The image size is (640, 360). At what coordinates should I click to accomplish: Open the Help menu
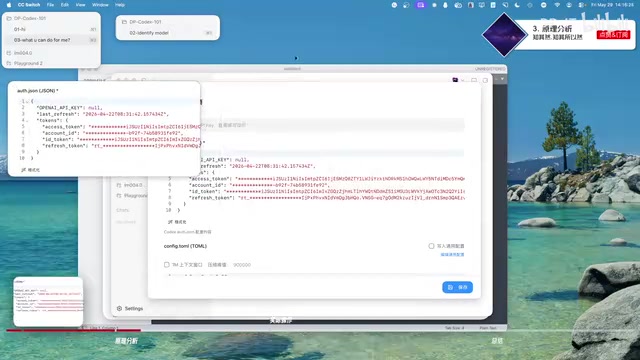[x=120, y=5]
